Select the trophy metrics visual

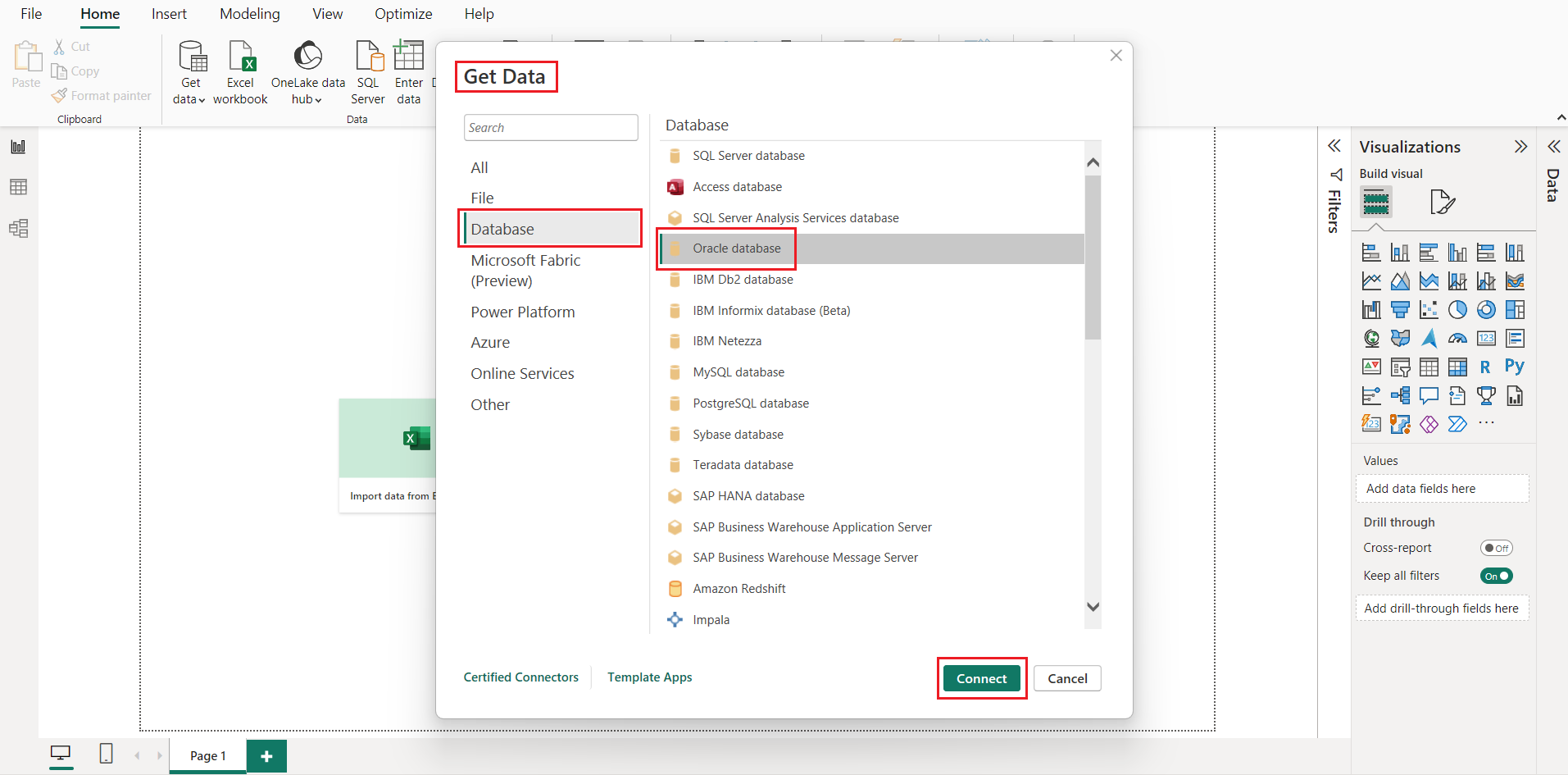click(1486, 396)
